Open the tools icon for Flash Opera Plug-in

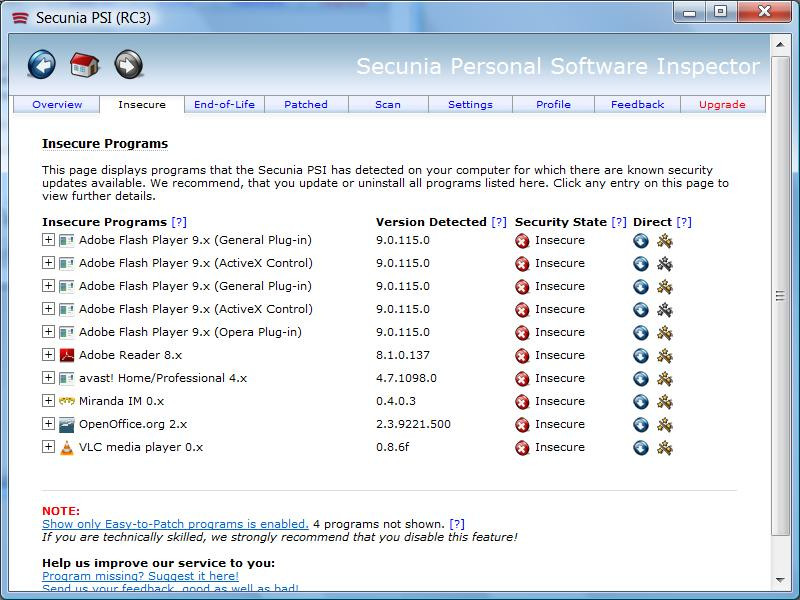tap(665, 332)
